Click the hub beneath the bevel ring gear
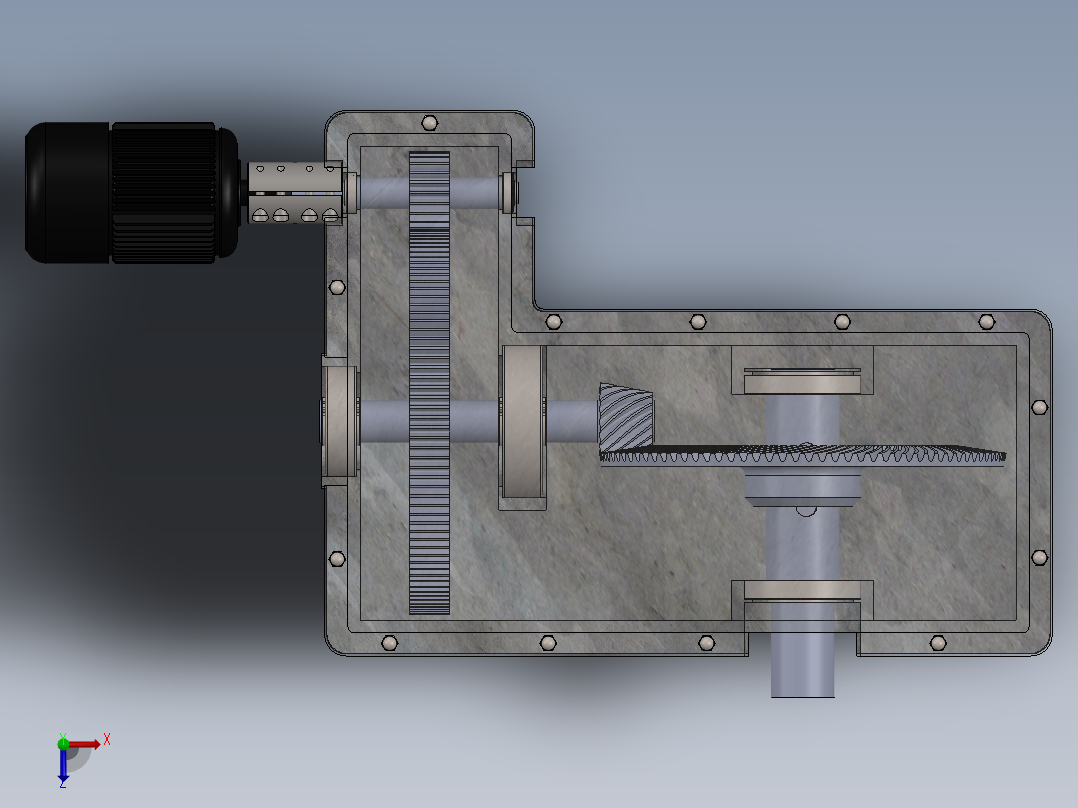The width and height of the screenshot is (1078, 808). (802, 487)
